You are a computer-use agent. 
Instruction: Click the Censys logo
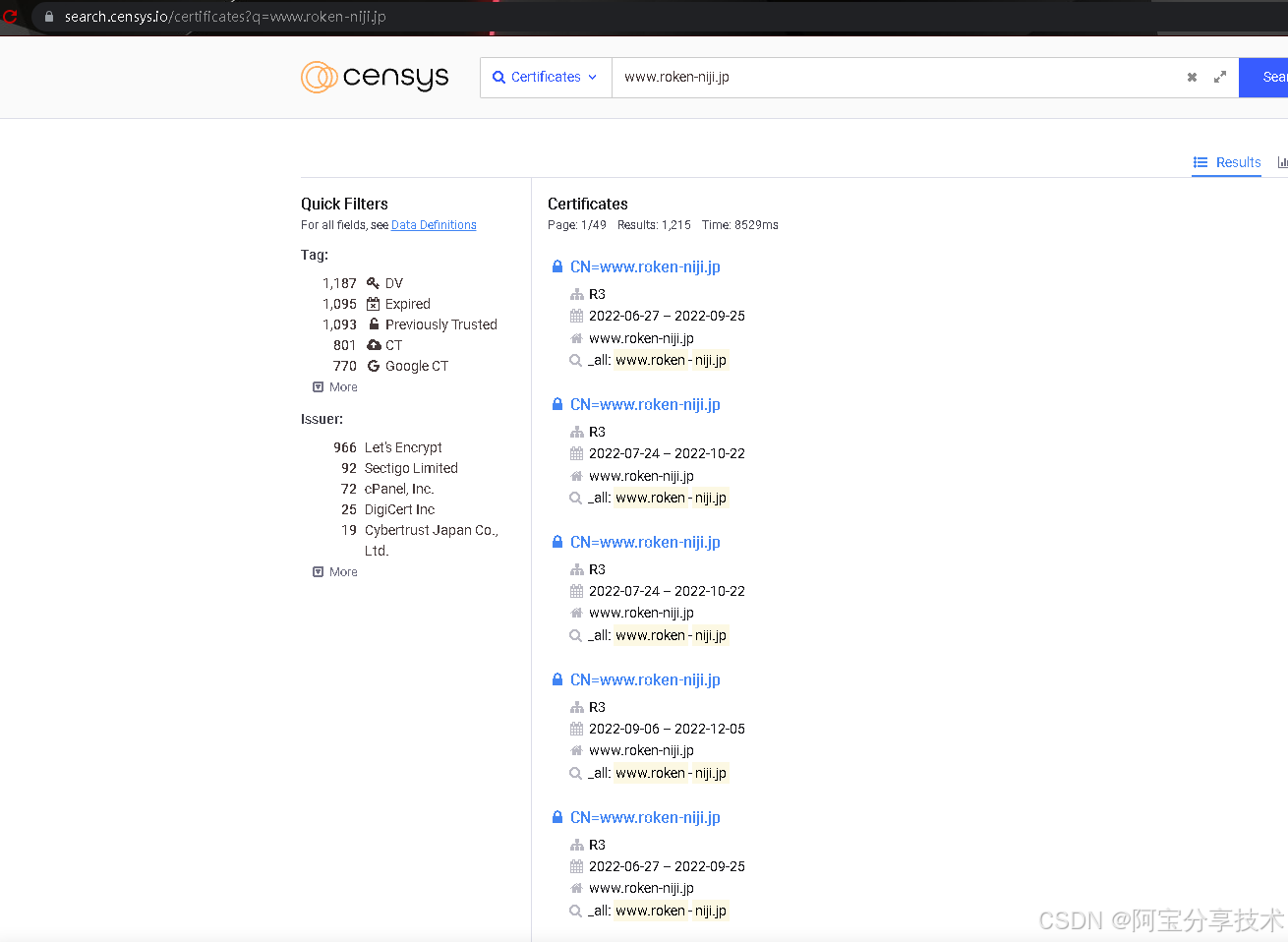point(375,77)
